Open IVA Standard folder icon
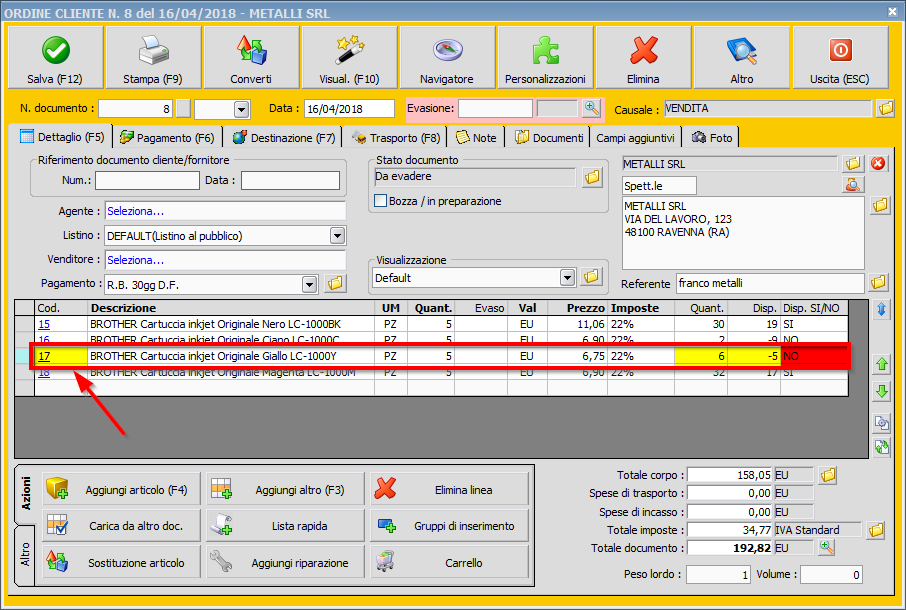 coord(876,530)
